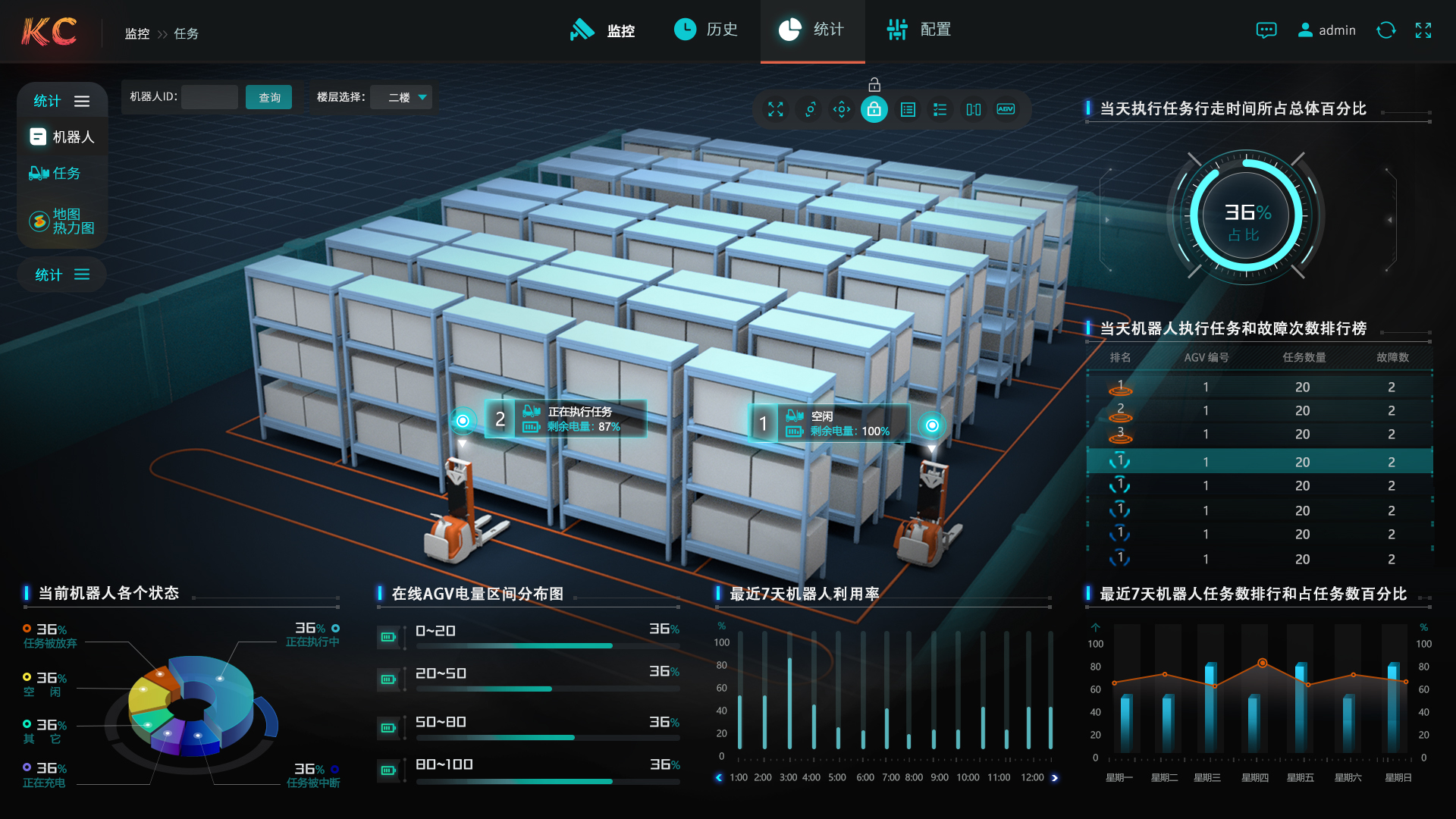
Task: Click the 查询 search button
Action: tap(269, 97)
